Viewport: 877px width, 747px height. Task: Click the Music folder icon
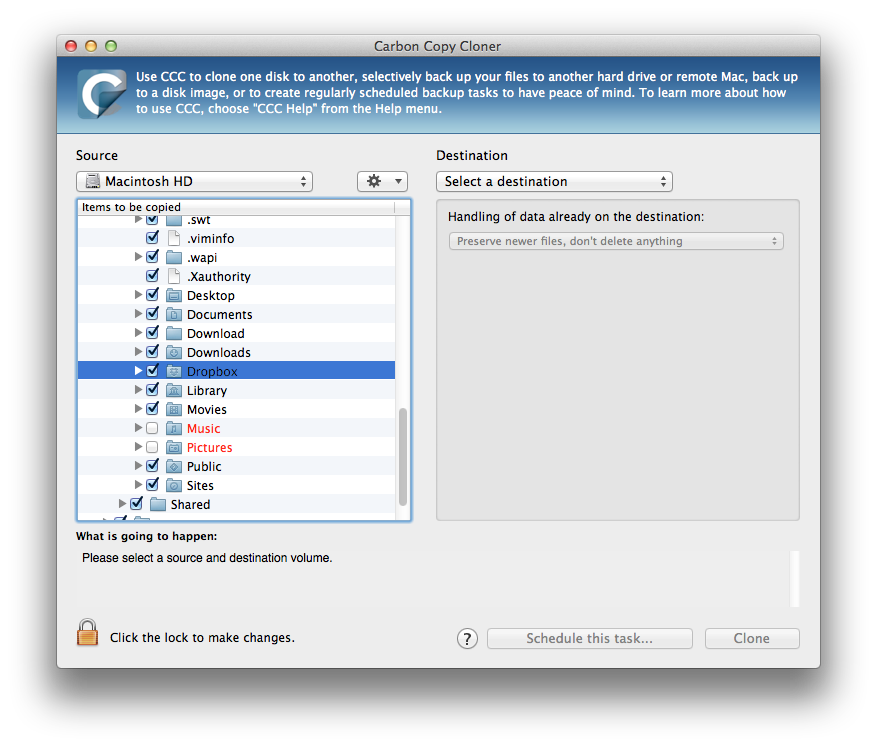[x=174, y=428]
